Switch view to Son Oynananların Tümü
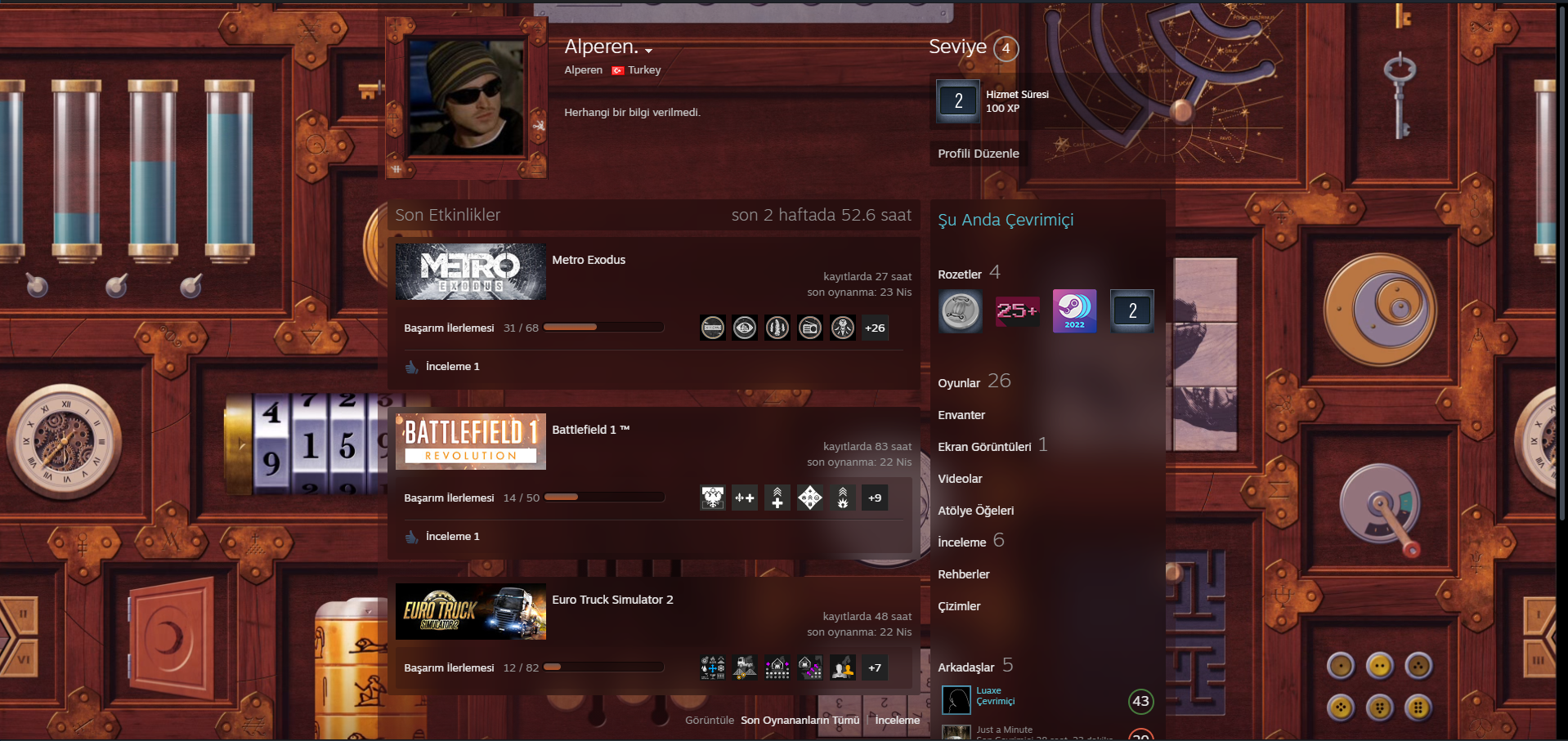Image resolution: width=1568 pixels, height=741 pixels. pyautogui.click(x=800, y=721)
